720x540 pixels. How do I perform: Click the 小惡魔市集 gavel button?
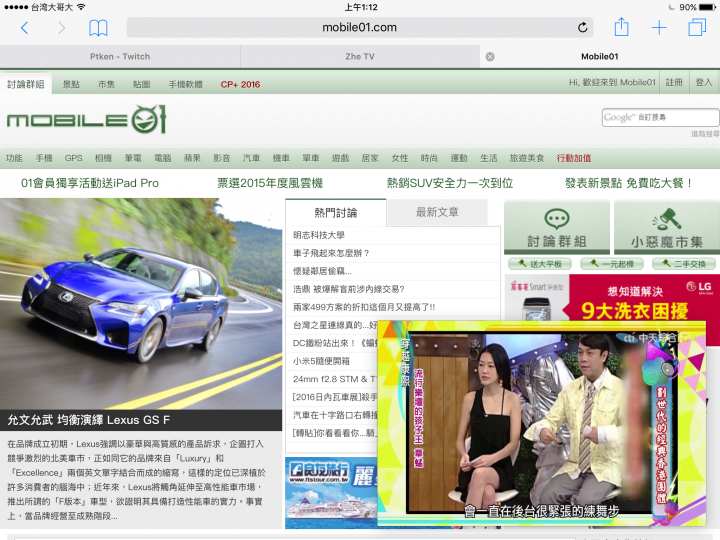pos(667,227)
